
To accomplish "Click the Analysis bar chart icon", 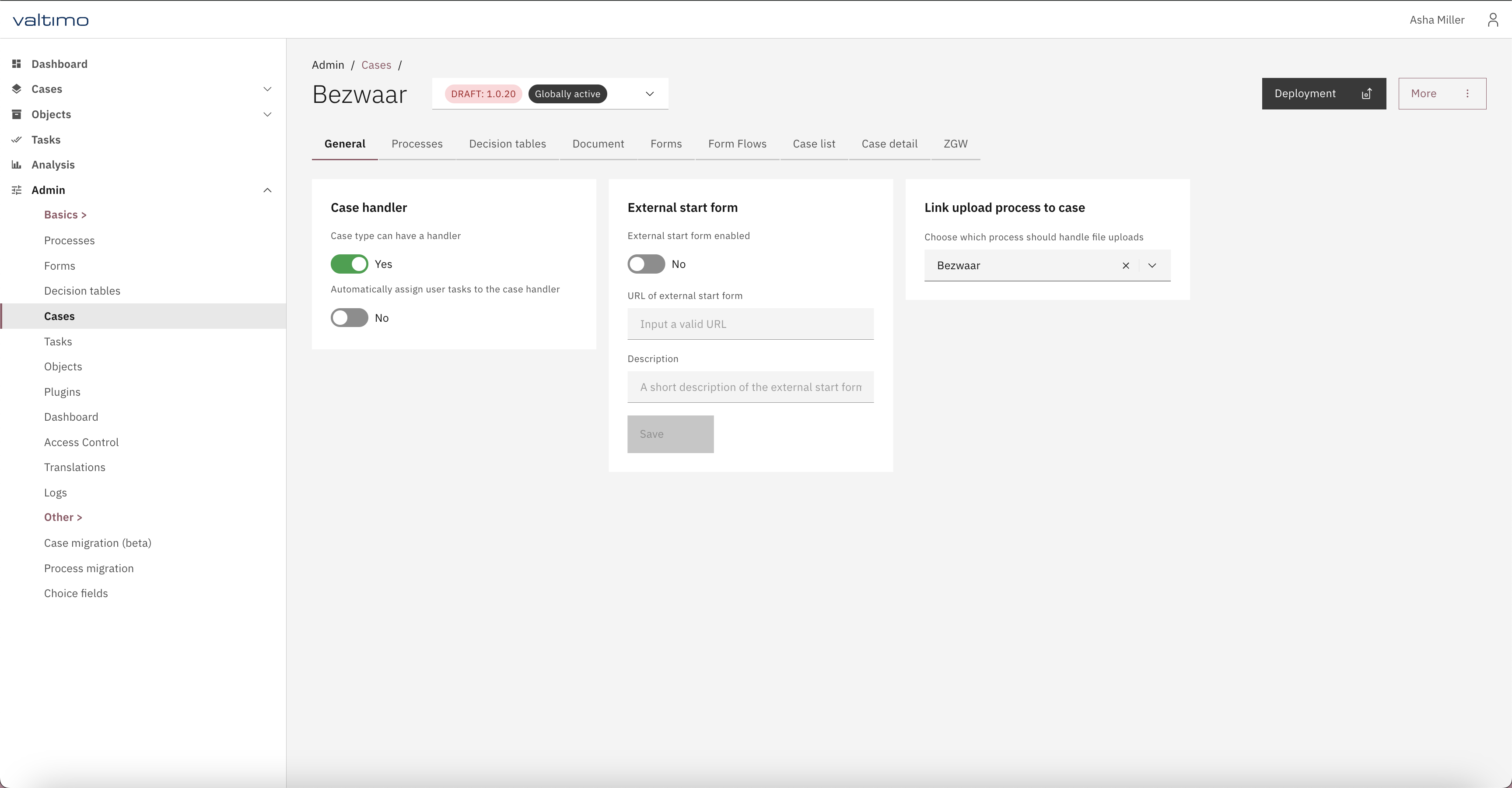I will [x=17, y=165].
